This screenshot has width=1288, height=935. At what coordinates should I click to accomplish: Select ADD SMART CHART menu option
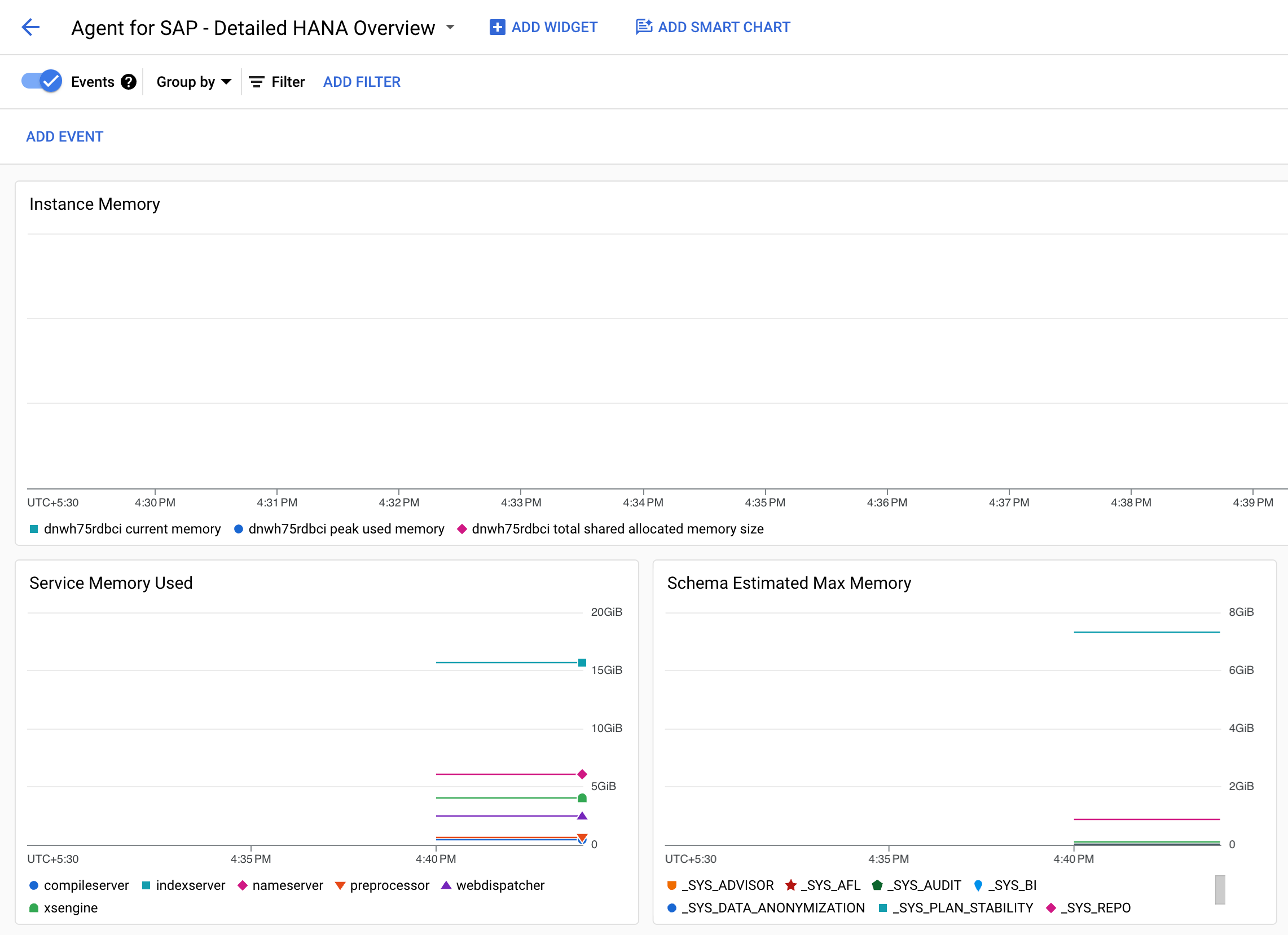pyautogui.click(x=713, y=27)
